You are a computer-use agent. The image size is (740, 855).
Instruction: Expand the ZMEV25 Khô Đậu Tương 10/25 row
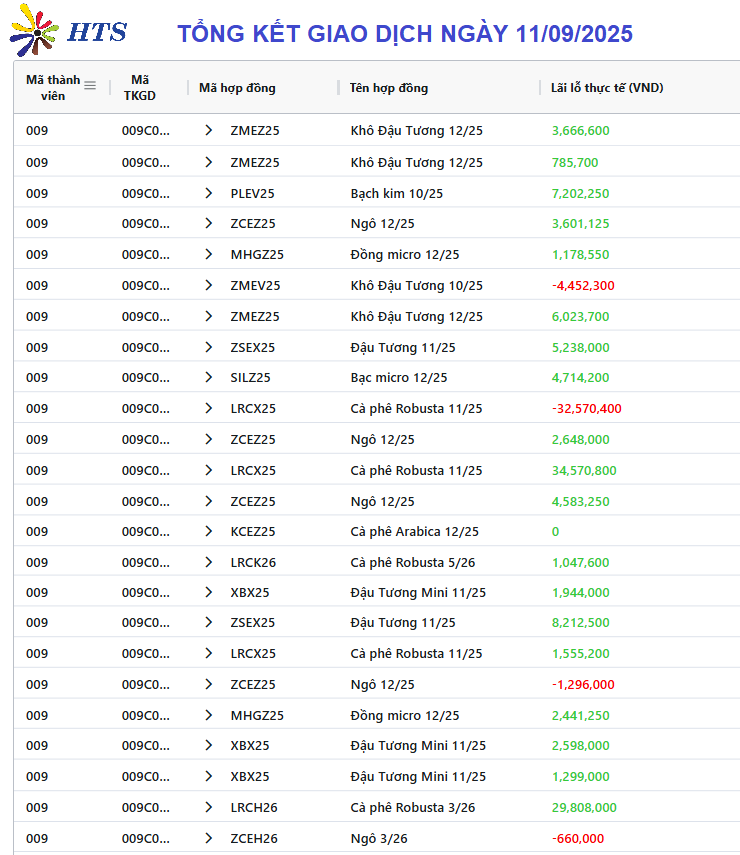[208, 285]
